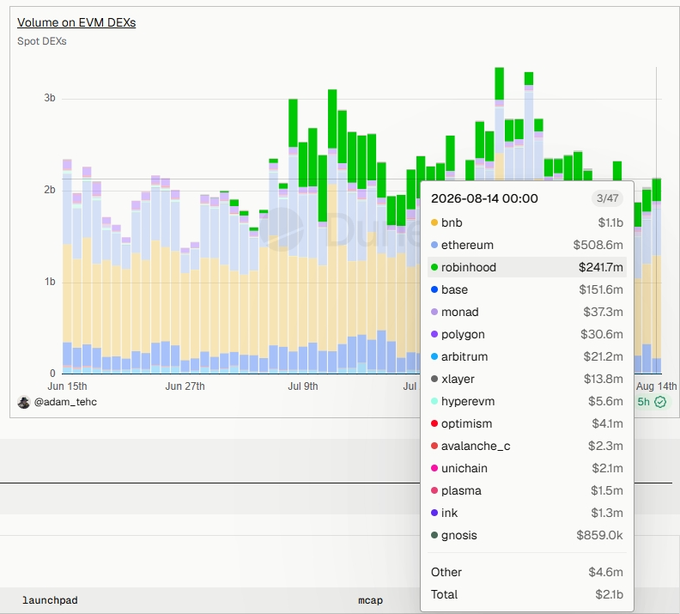Click the $508.6m ethereum value
Image resolution: width=680 pixels, height=614 pixels.
click(x=598, y=245)
